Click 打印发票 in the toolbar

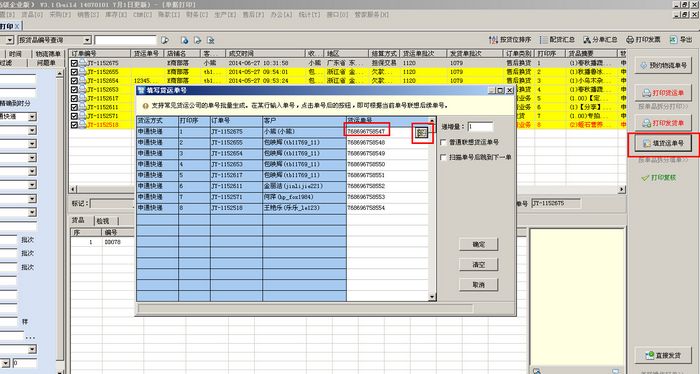643,40
